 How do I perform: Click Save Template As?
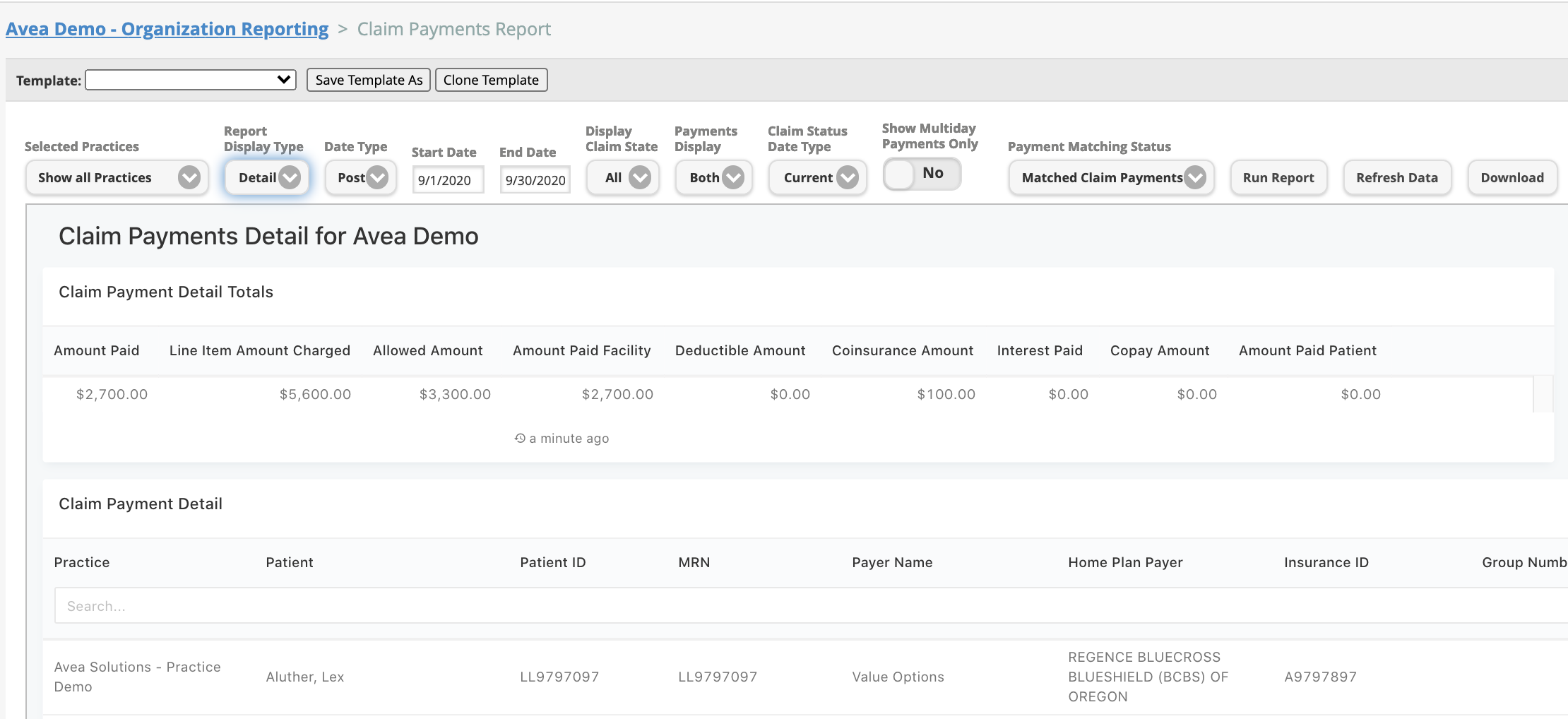[368, 79]
